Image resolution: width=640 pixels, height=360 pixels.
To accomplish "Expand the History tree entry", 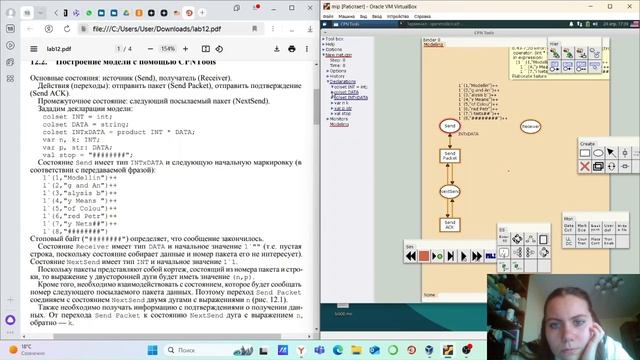I will pyautogui.click(x=328, y=76).
